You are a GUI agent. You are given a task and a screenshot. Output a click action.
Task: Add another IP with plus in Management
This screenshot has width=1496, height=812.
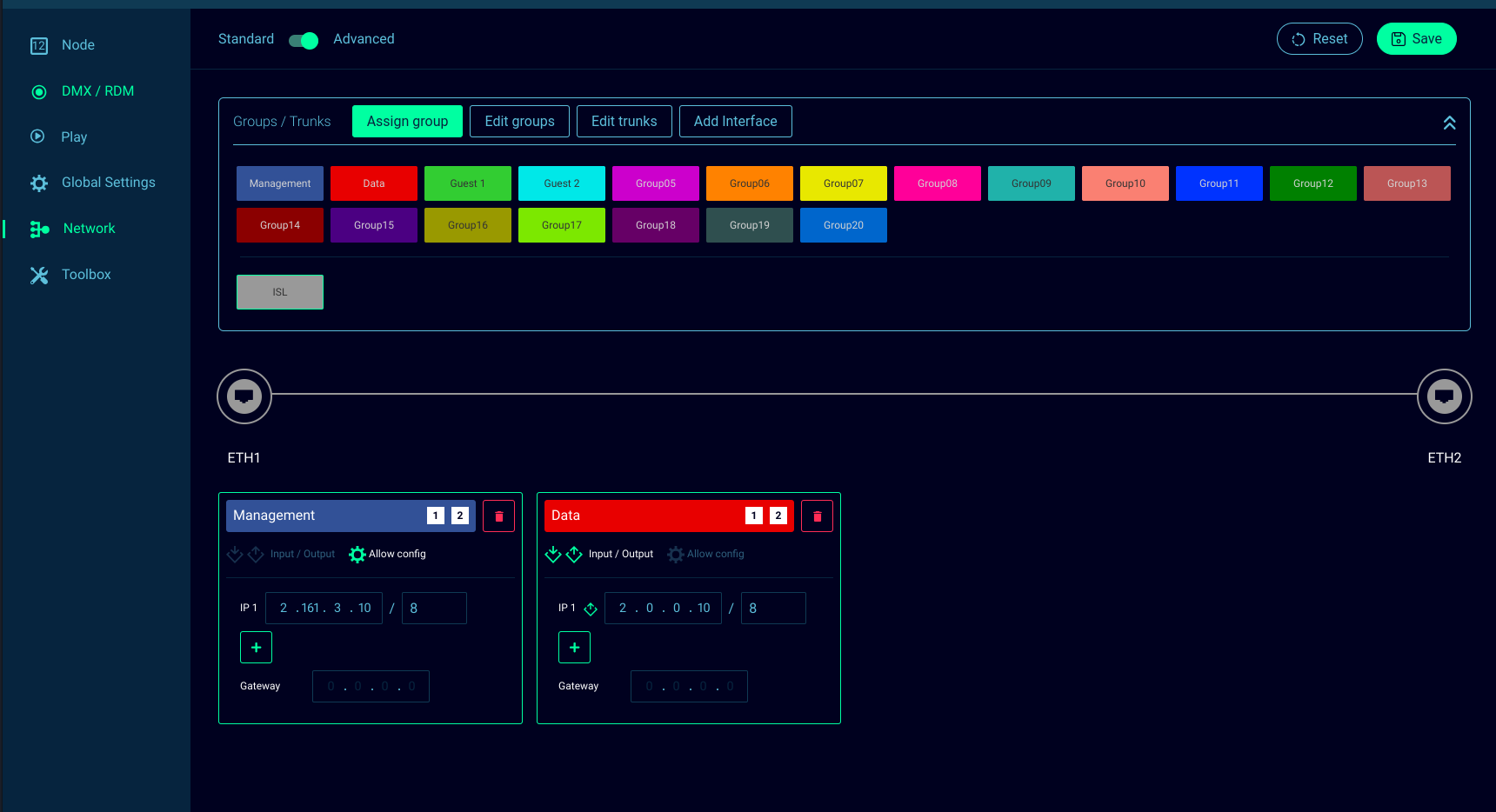256,648
